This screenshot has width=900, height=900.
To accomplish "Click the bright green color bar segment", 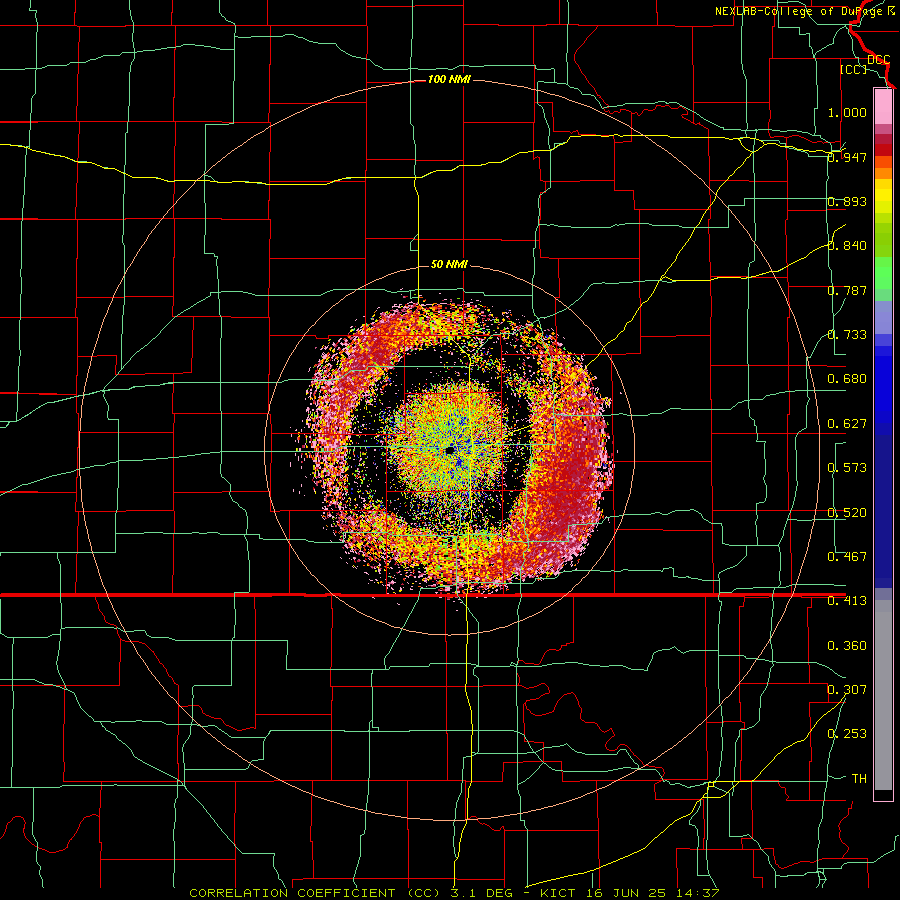I will (x=883, y=273).
